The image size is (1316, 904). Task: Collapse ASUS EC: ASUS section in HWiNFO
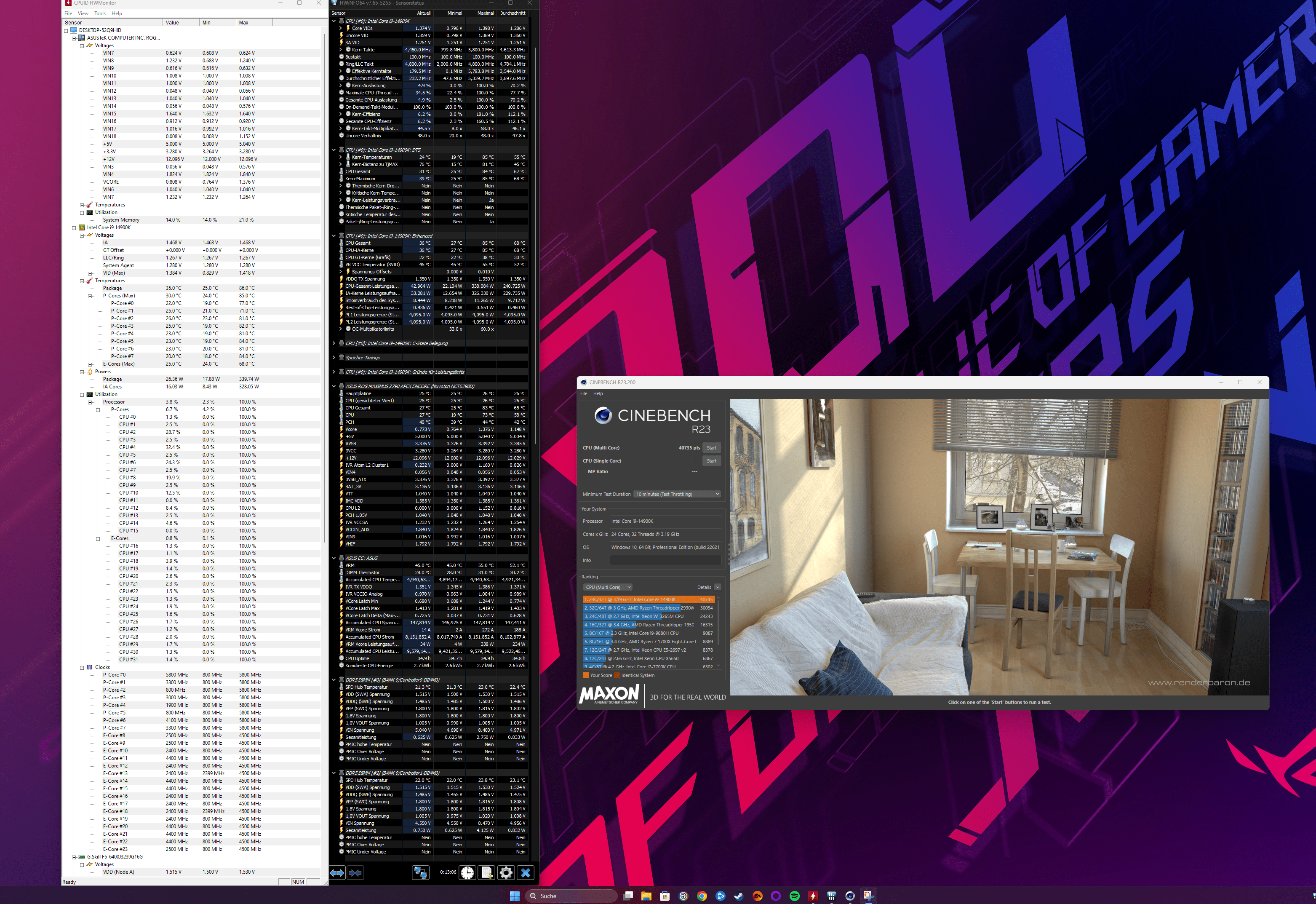point(334,558)
